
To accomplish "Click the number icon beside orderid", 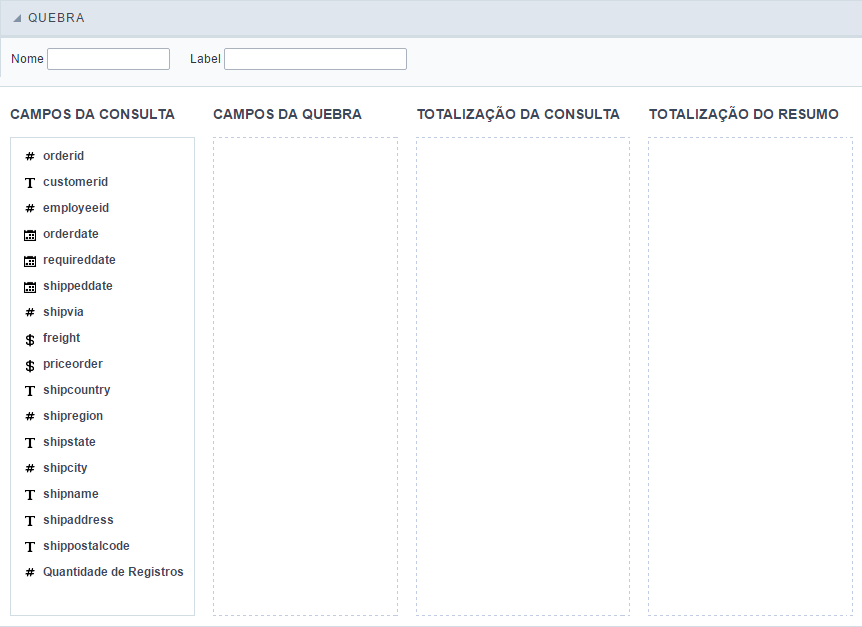I will coord(30,157).
